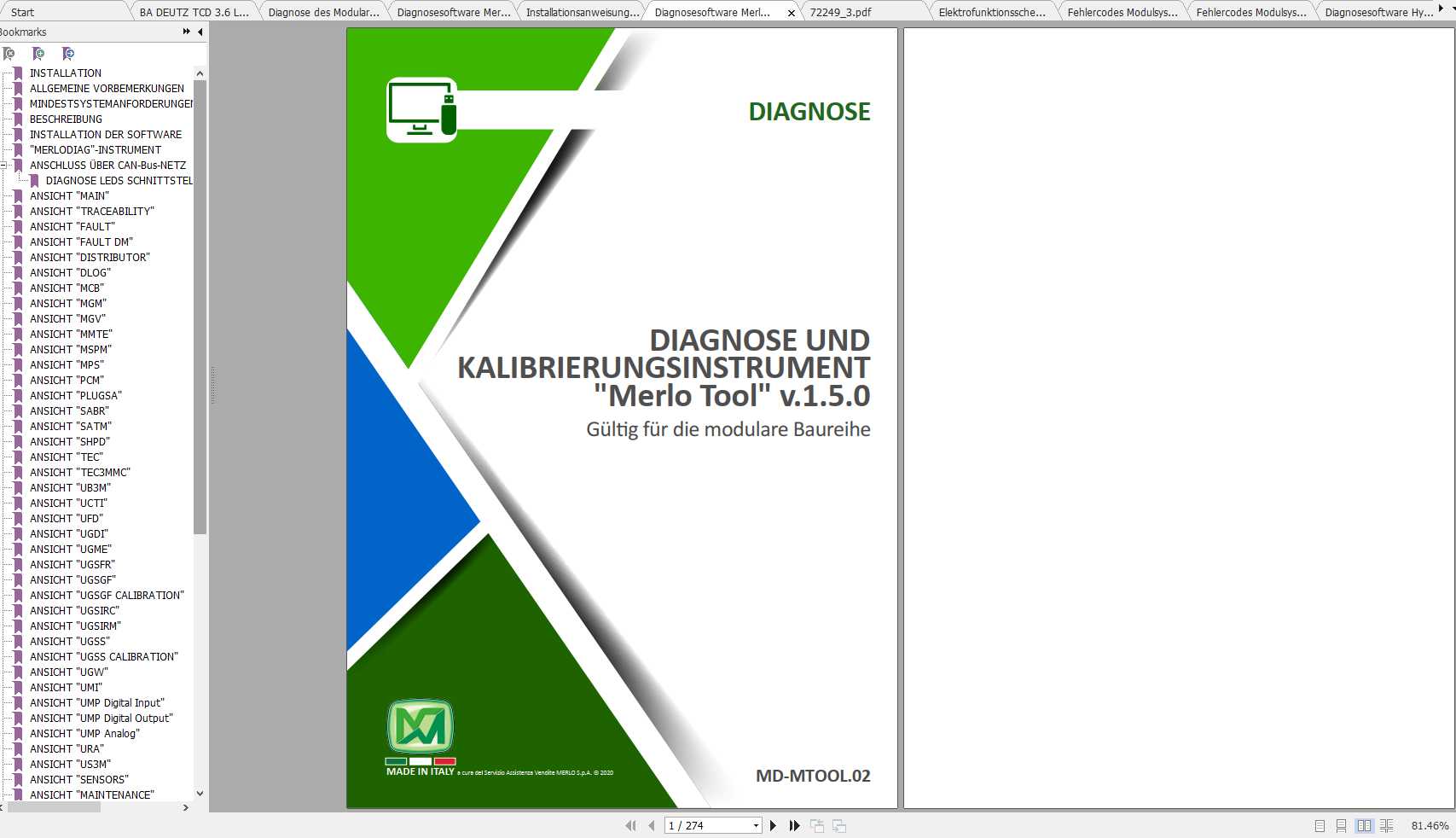
Task: Go to the first page
Action: pos(630,825)
